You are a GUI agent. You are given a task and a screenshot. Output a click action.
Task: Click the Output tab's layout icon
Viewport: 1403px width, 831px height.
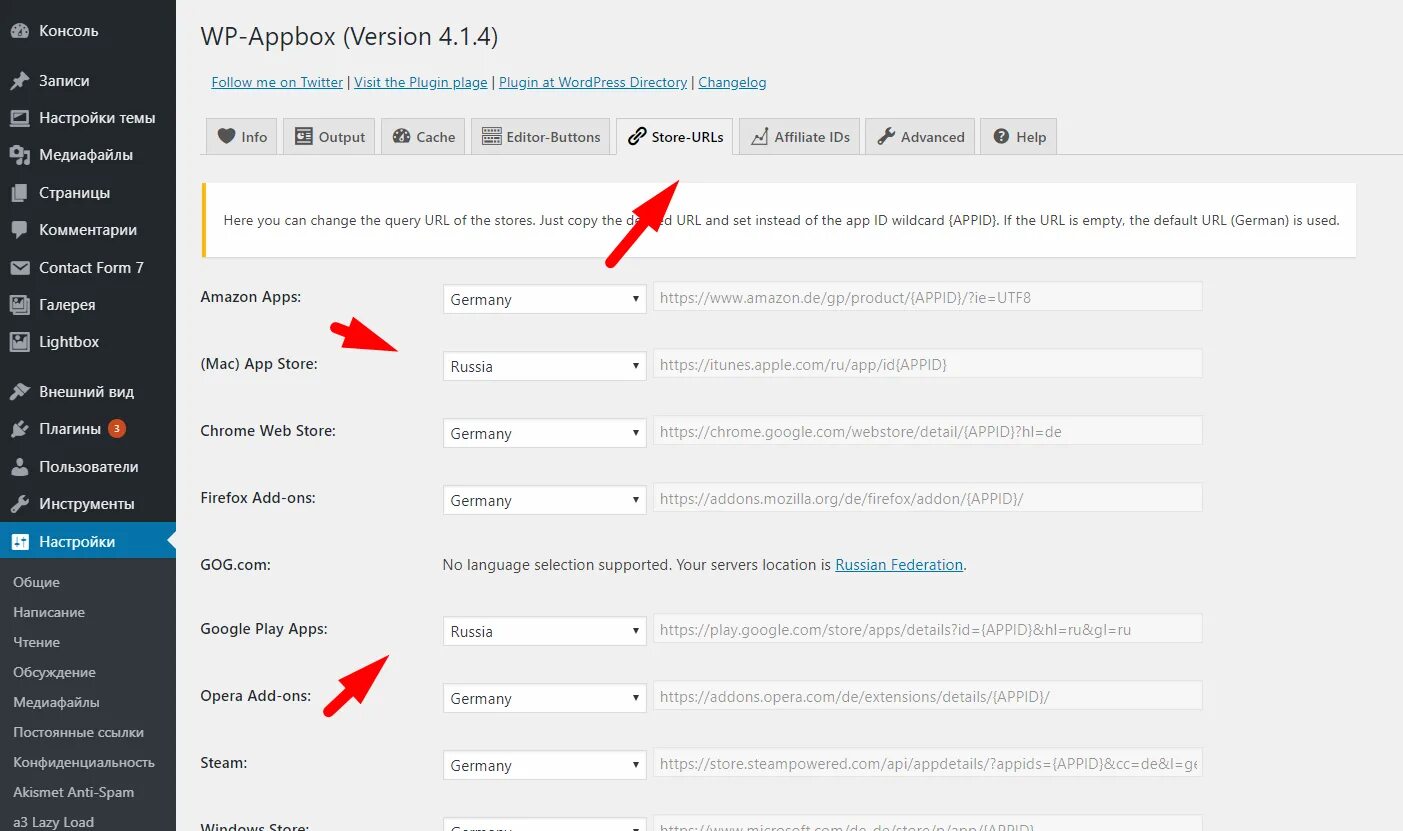[x=303, y=137]
